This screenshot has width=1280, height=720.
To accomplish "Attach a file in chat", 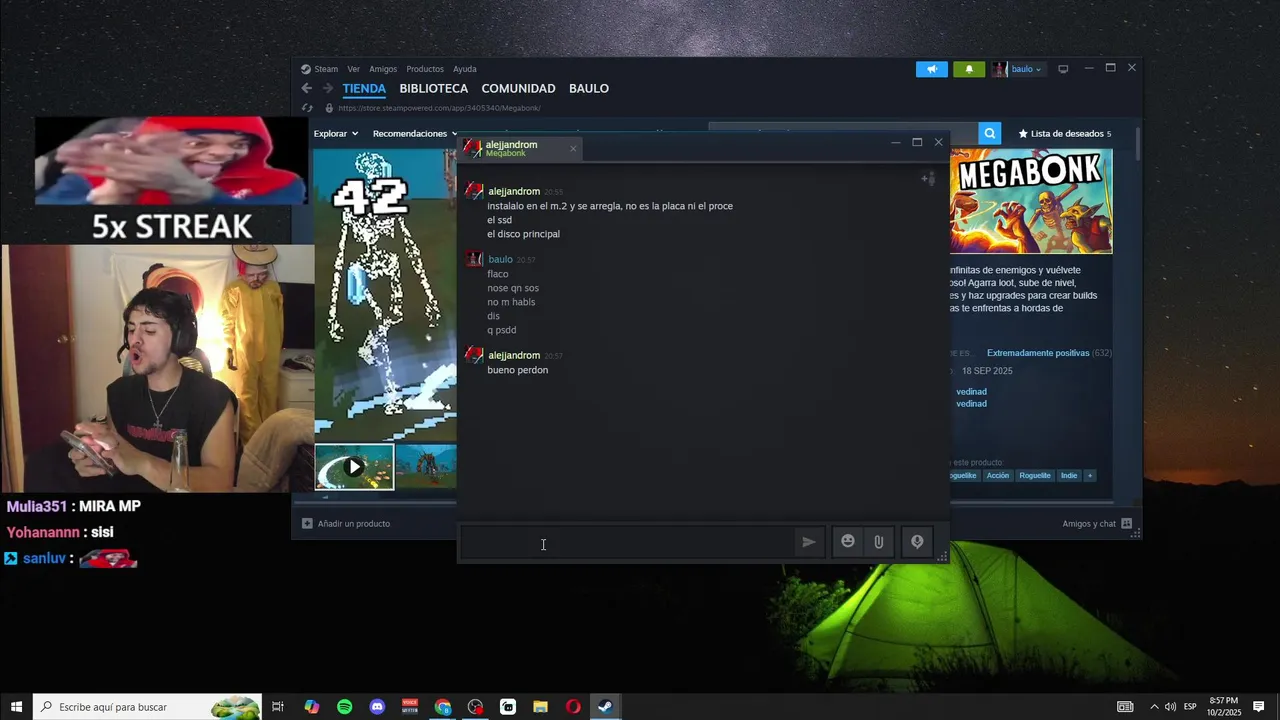I will tap(878, 542).
